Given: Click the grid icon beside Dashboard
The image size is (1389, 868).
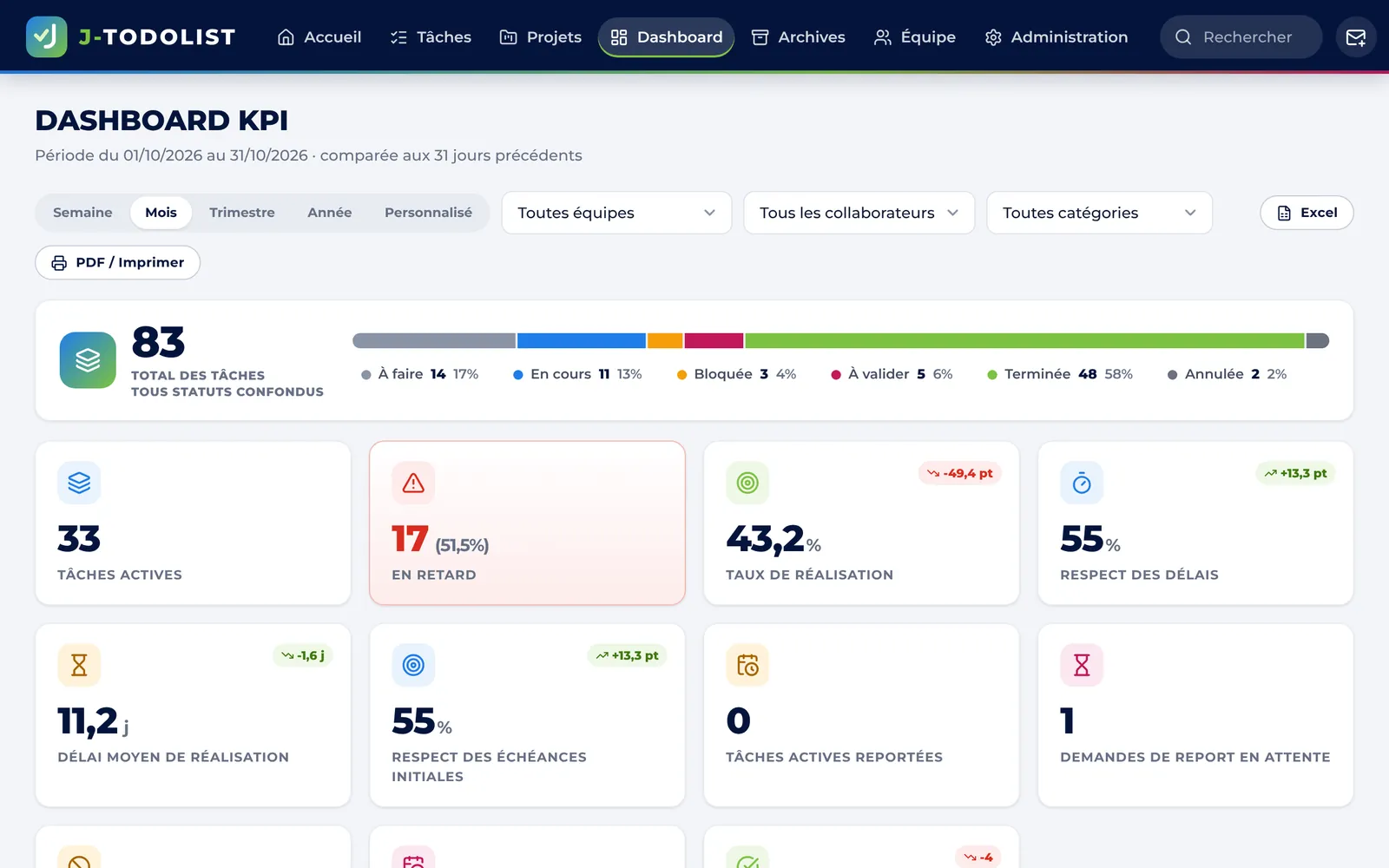Looking at the screenshot, I should pos(619,37).
